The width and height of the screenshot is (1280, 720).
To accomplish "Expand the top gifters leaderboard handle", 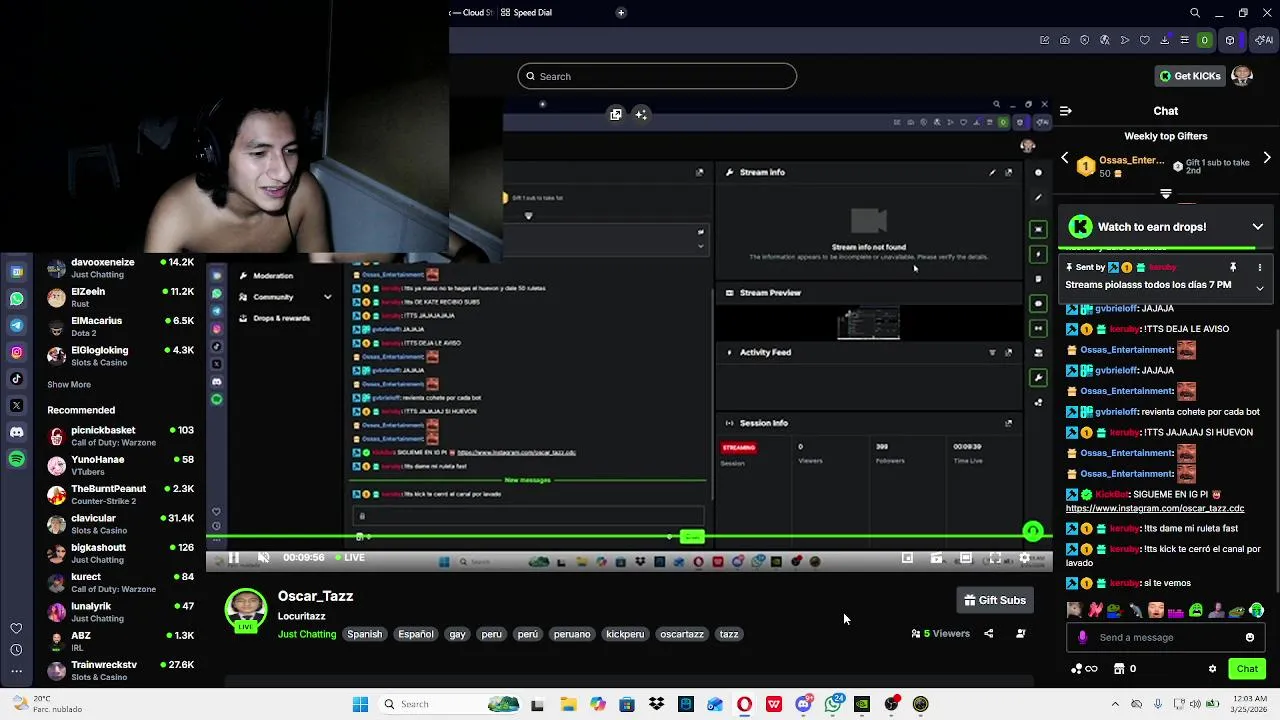I will [1166, 194].
